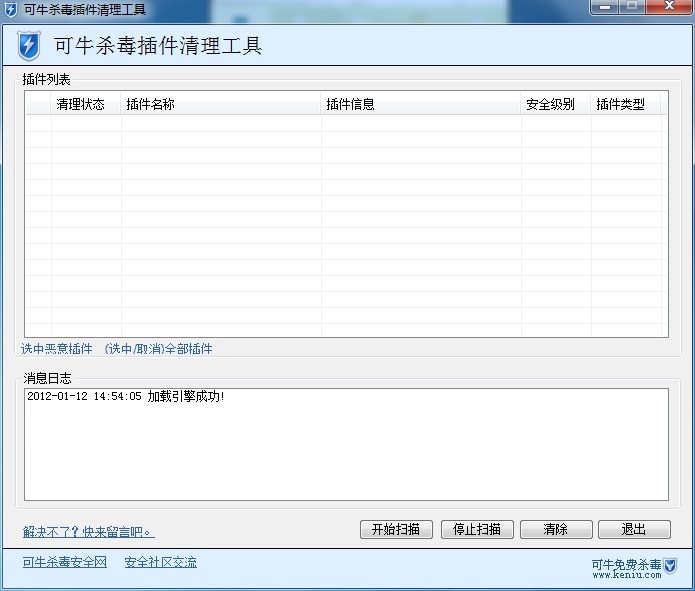Click the small shield icon in title bar
The height and width of the screenshot is (591, 695).
tap(11, 9)
